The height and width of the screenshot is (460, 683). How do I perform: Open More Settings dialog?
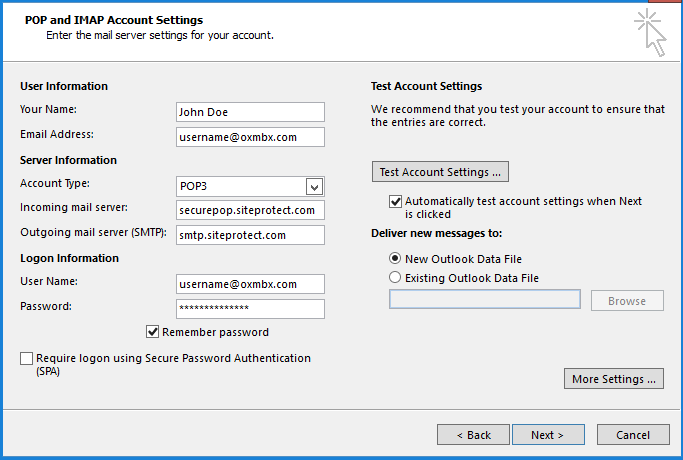pos(614,379)
